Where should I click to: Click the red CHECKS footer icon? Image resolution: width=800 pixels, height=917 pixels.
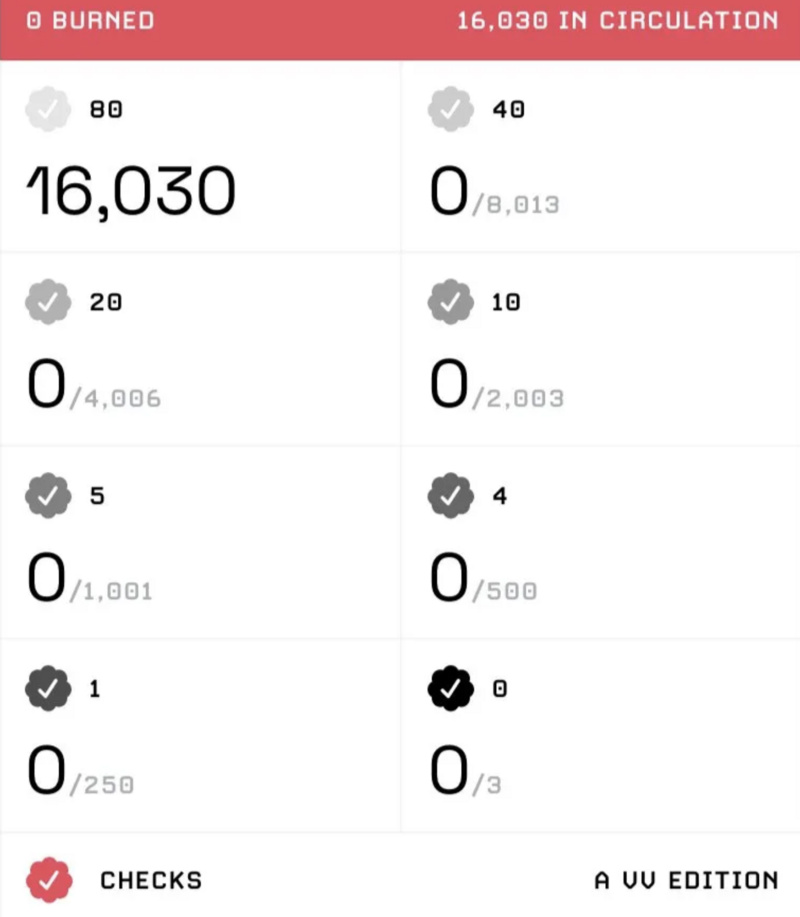[47, 879]
